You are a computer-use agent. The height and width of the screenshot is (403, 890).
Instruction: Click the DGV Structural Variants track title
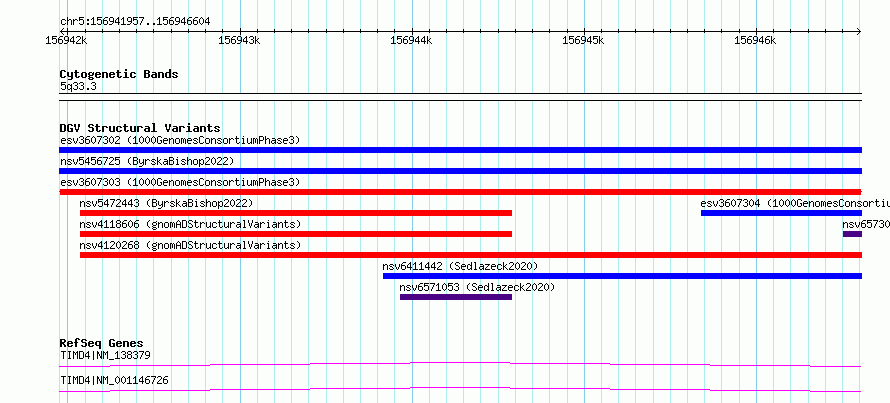[x=140, y=128]
